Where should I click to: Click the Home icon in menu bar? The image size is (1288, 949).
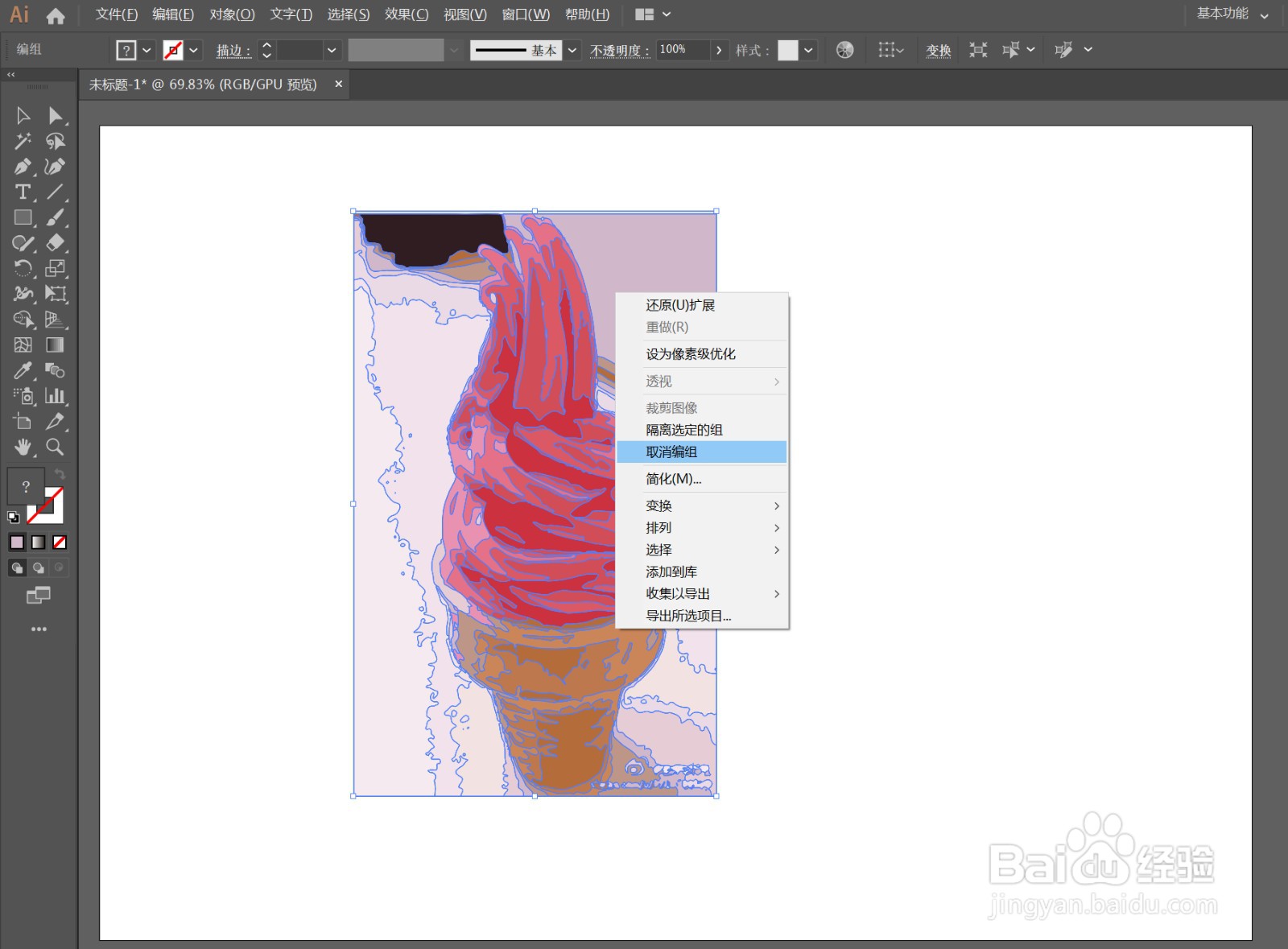click(56, 15)
